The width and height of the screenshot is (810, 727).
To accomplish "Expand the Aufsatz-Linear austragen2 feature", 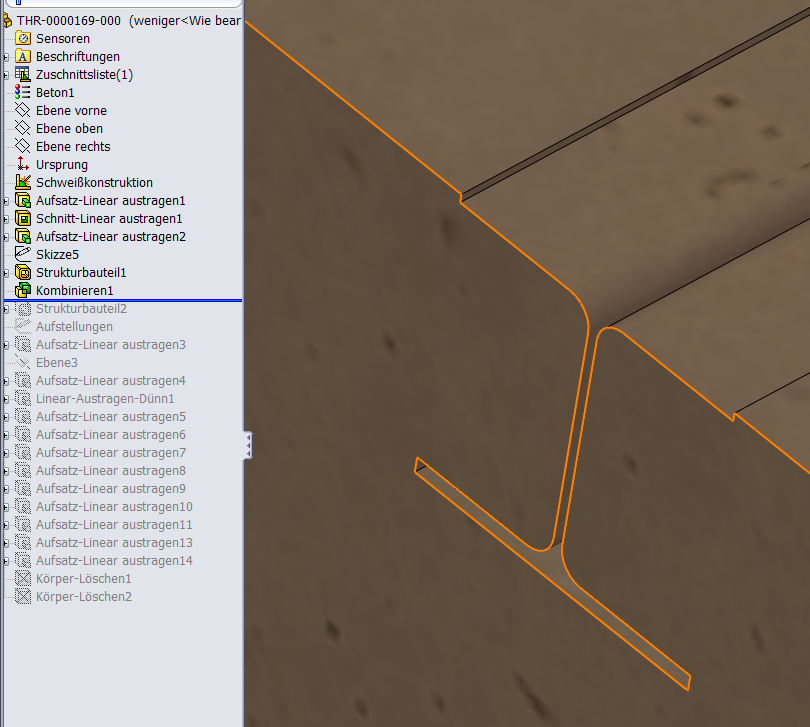I will click(x=6, y=237).
